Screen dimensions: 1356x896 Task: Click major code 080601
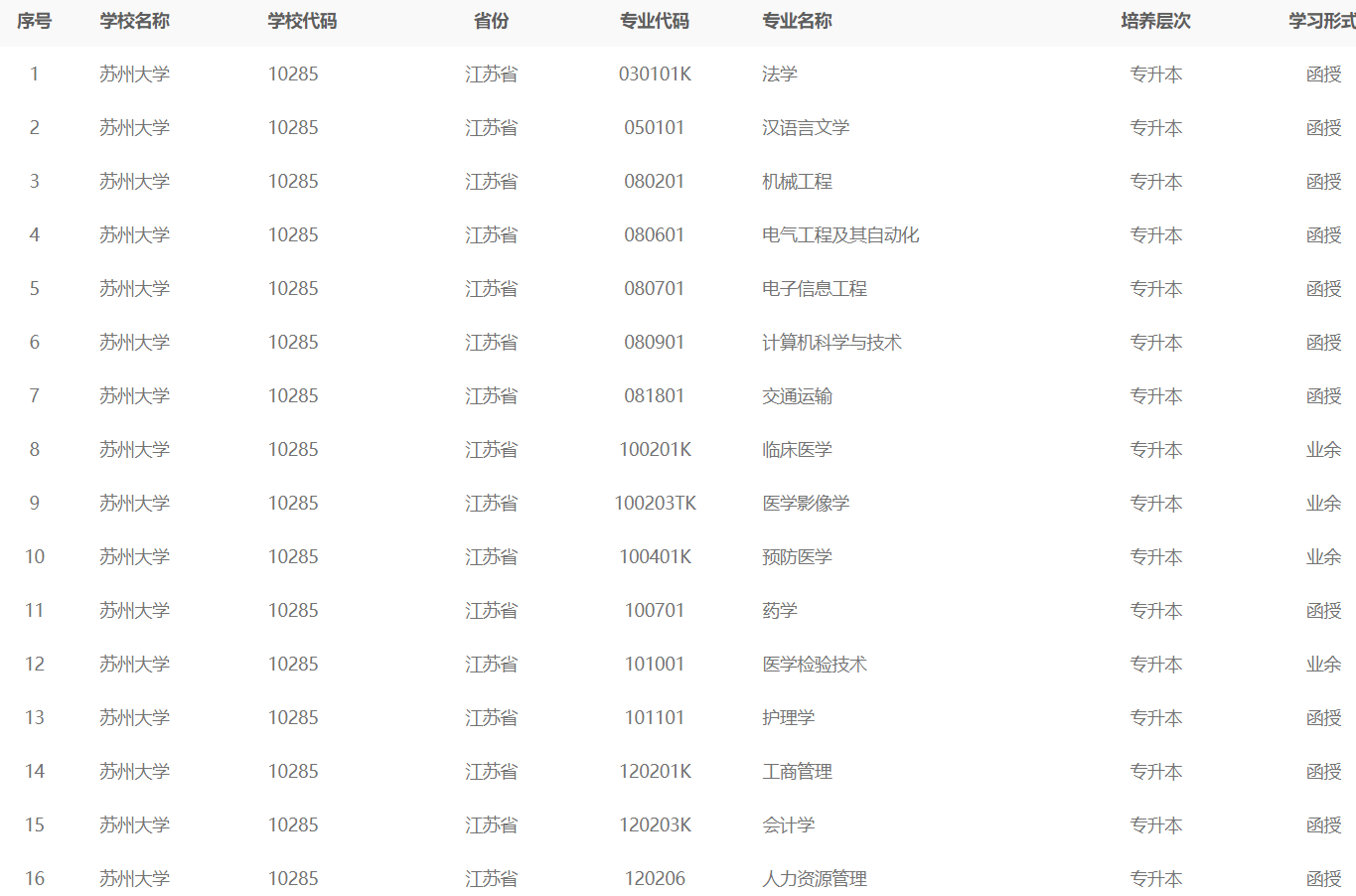click(655, 235)
